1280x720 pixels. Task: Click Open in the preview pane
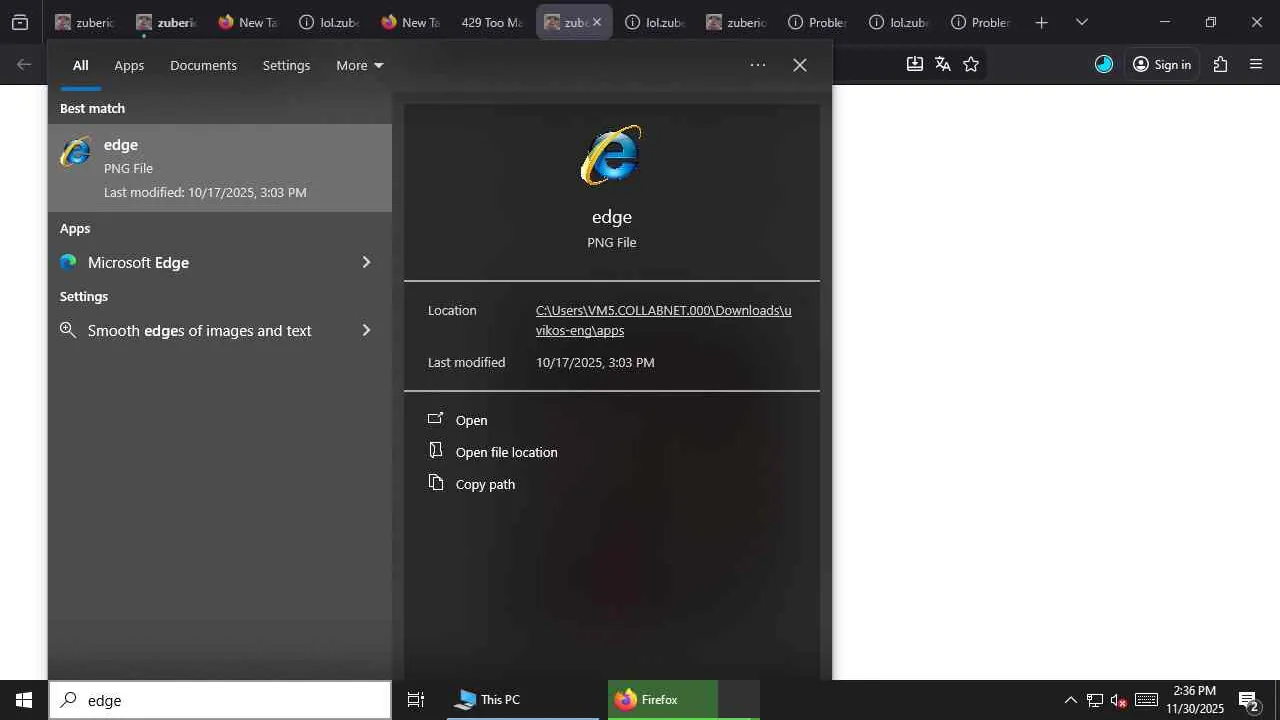click(471, 420)
